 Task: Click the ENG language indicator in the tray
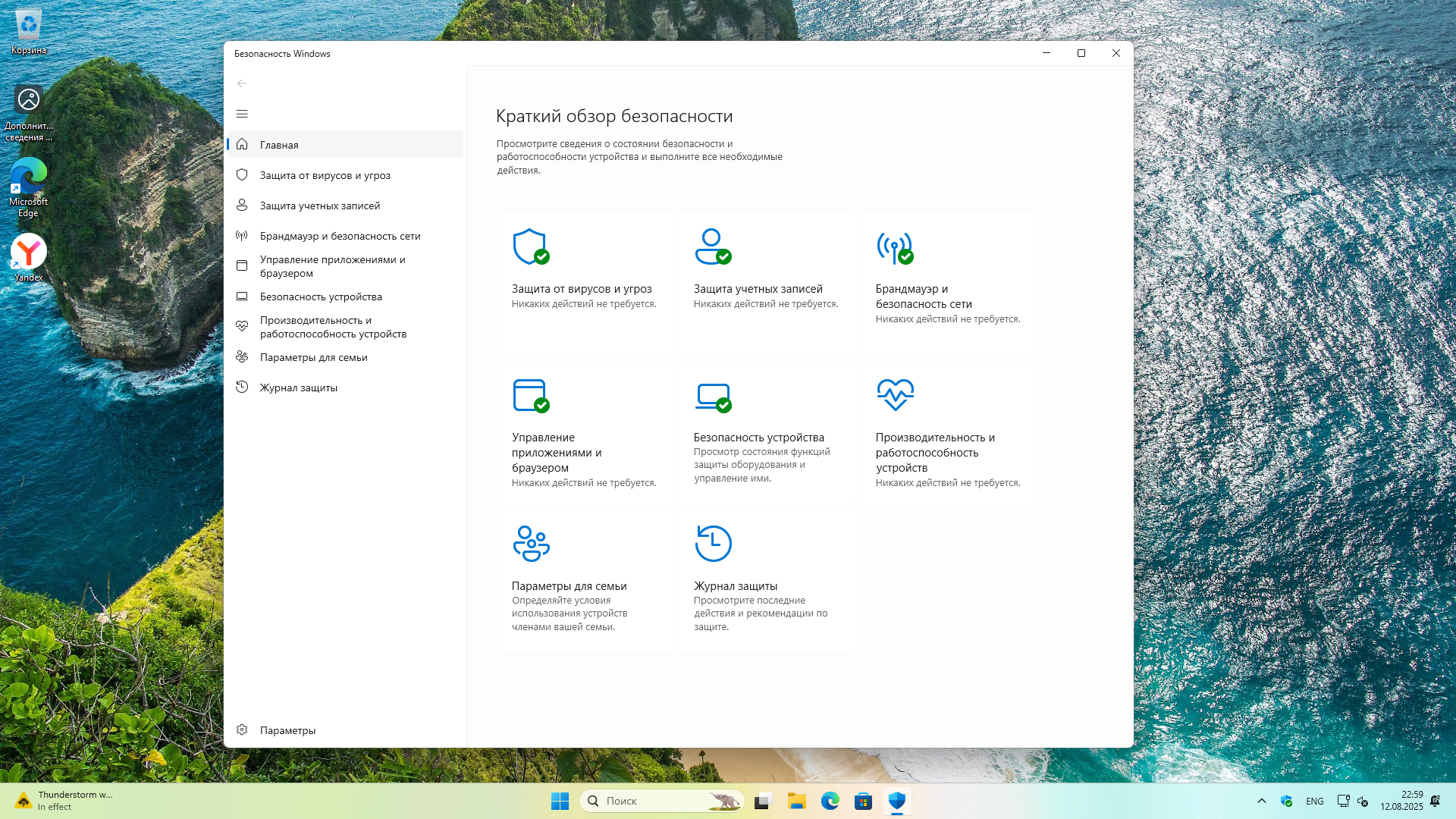(x=1314, y=801)
